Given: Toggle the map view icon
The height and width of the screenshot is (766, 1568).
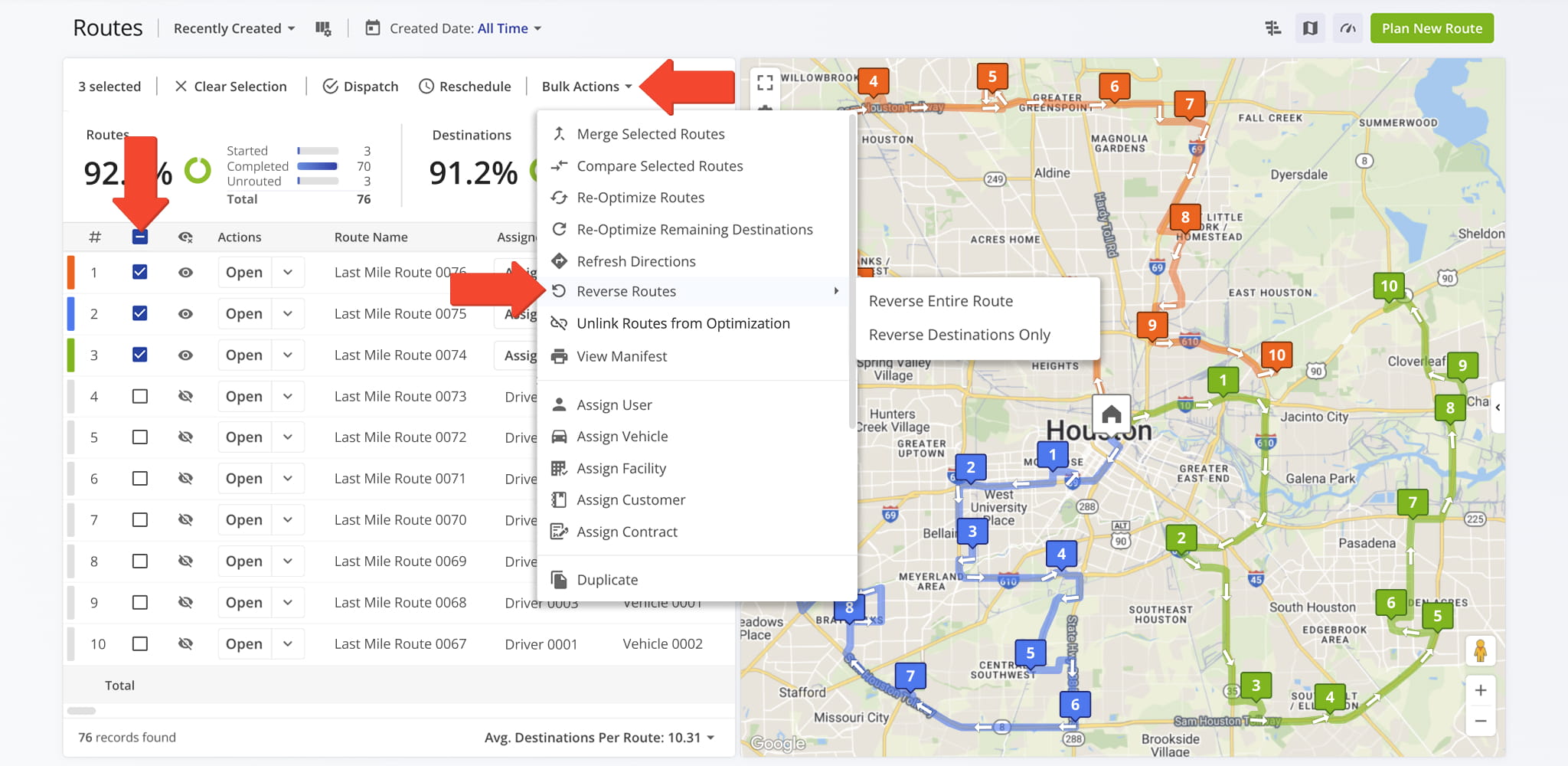Looking at the screenshot, I should tap(1310, 28).
